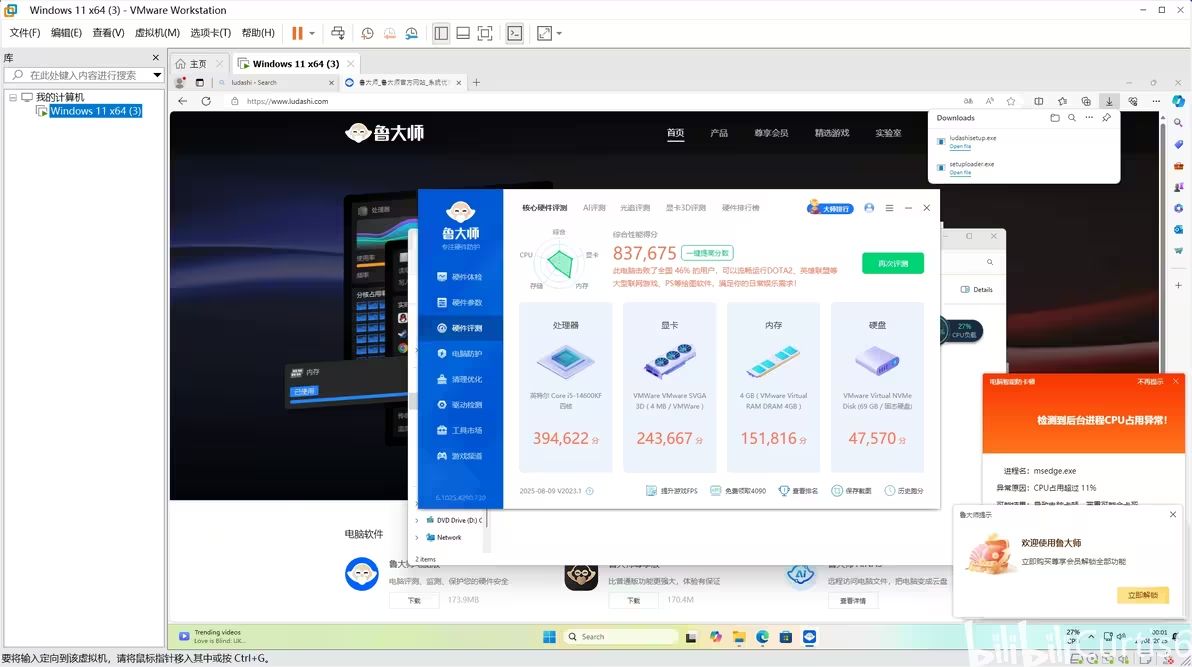
Task: Click the green 再次评测 button
Action: [x=893, y=263]
